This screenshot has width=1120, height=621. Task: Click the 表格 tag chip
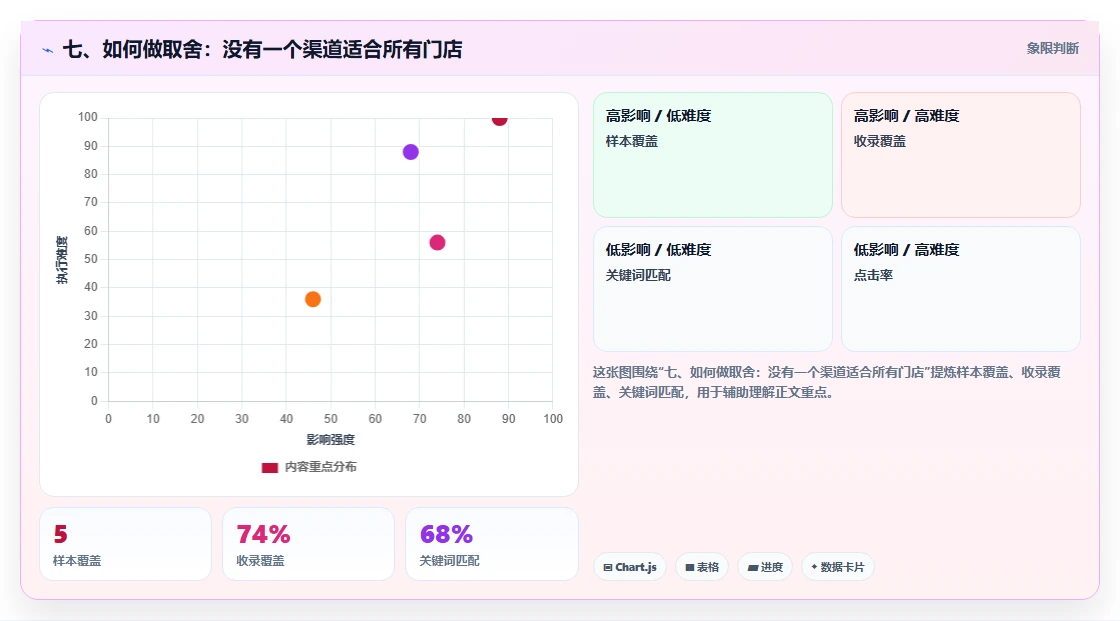(702, 567)
